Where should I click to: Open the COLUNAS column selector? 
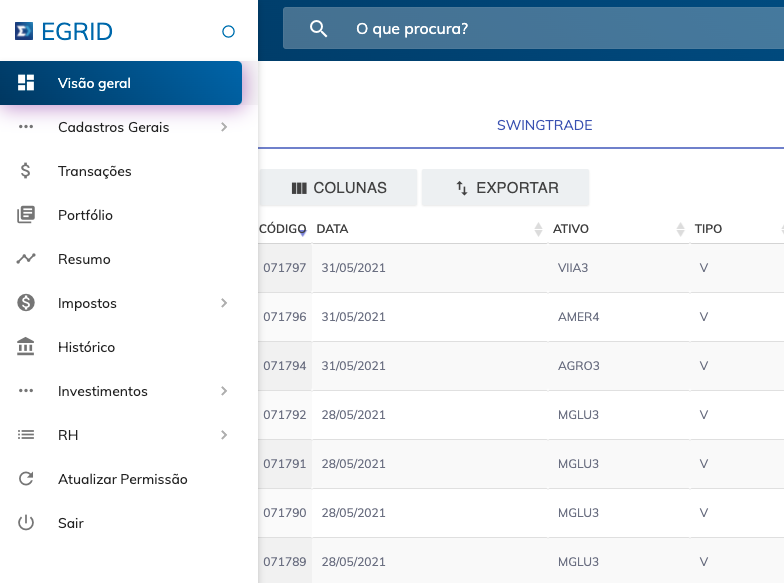coord(339,188)
